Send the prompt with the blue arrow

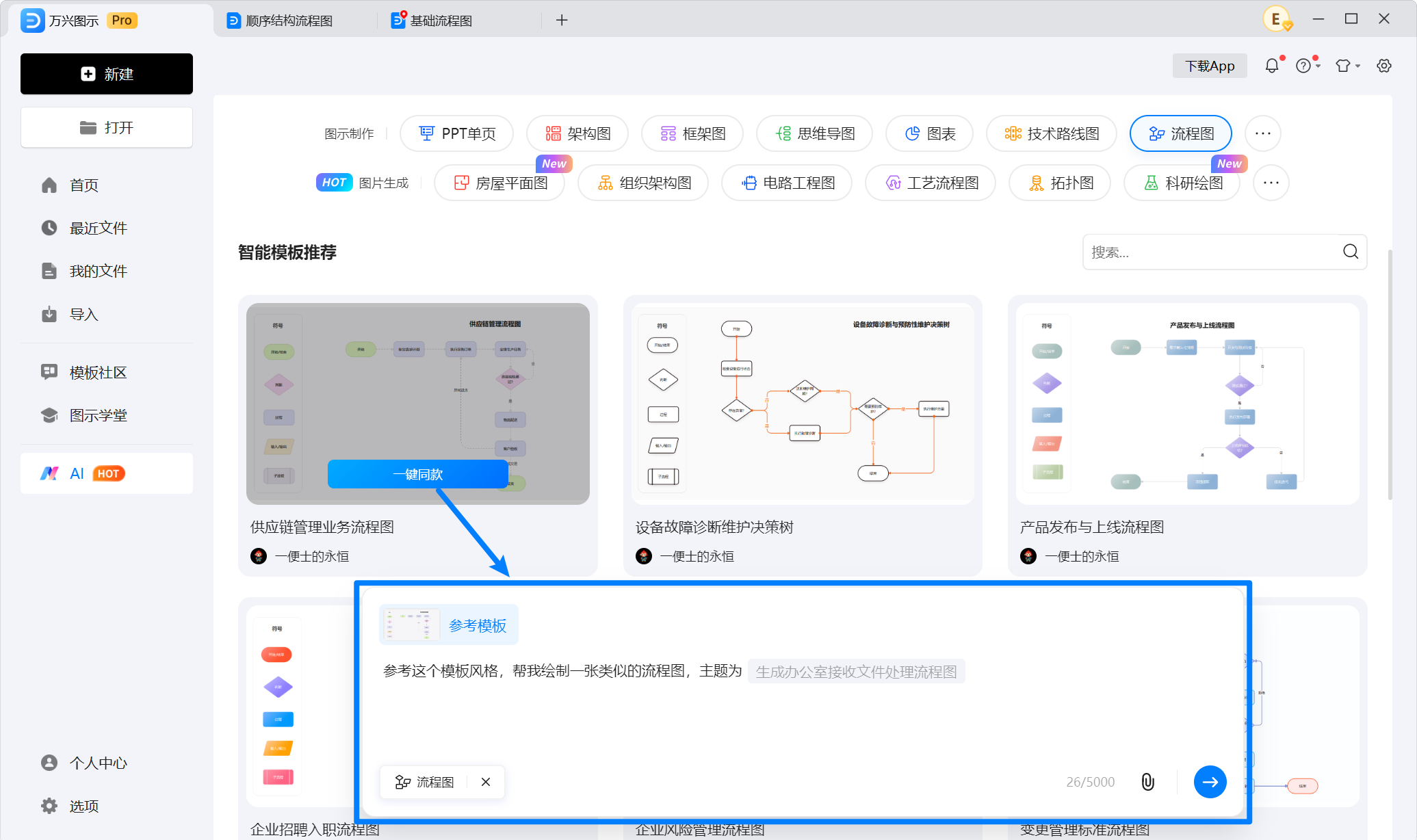(x=1210, y=782)
